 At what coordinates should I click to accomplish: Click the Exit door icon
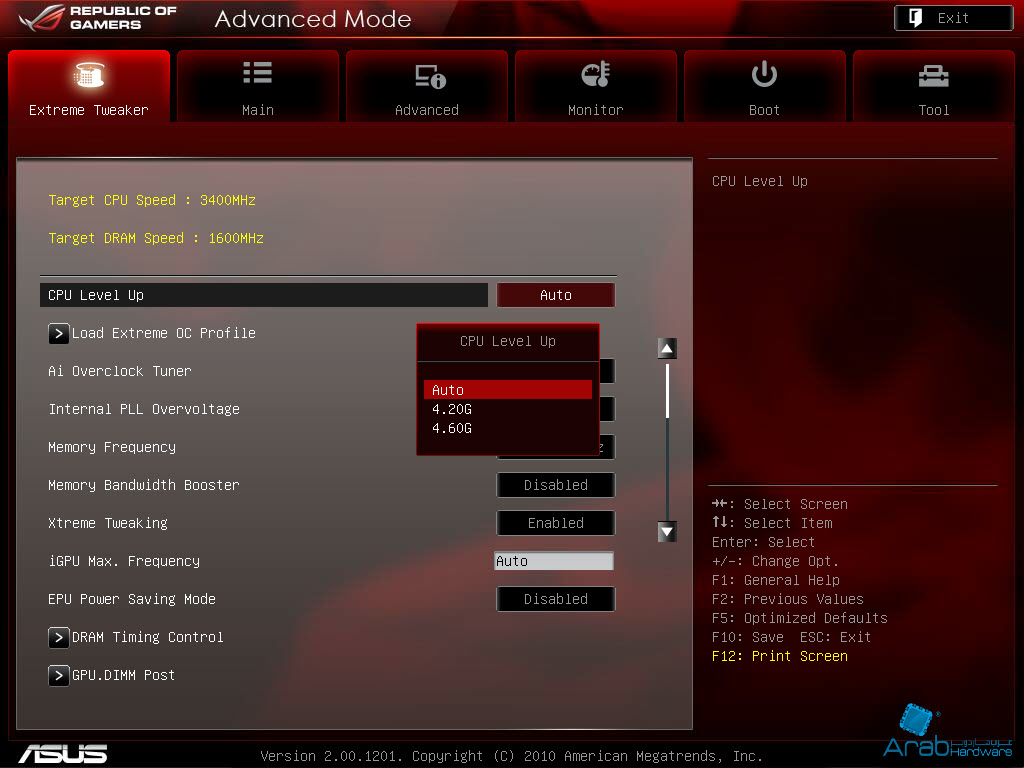pos(916,18)
